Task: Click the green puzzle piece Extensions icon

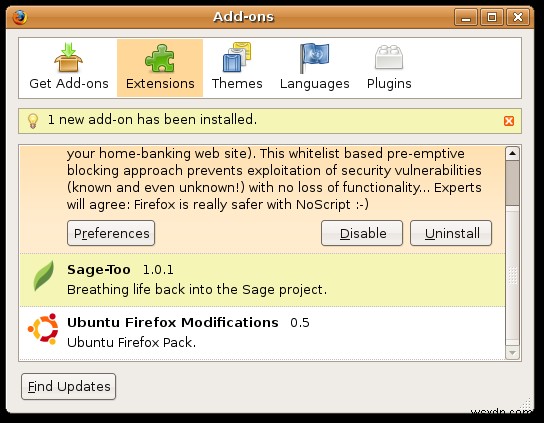Action: (x=160, y=58)
